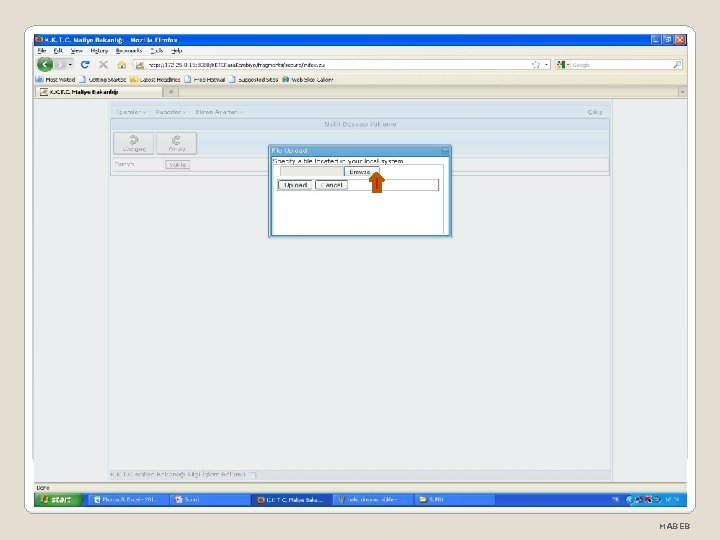Switch to the second taskbar item

point(209,500)
